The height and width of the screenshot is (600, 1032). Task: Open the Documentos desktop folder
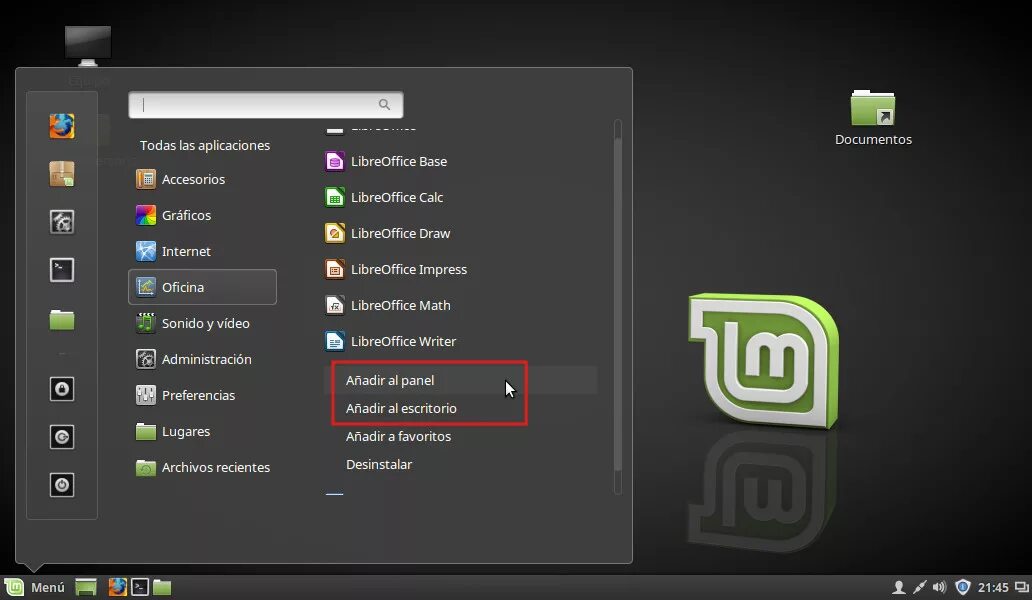coord(873,117)
